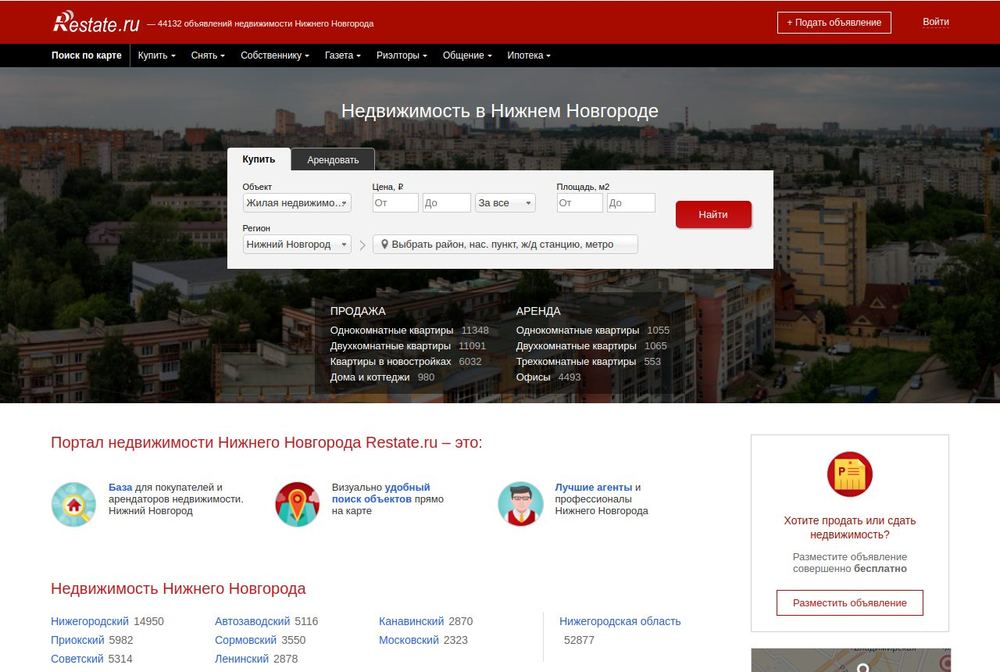Image resolution: width=1000 pixels, height=672 pixels.
Task: Expand the Купить menu
Action: pos(156,55)
